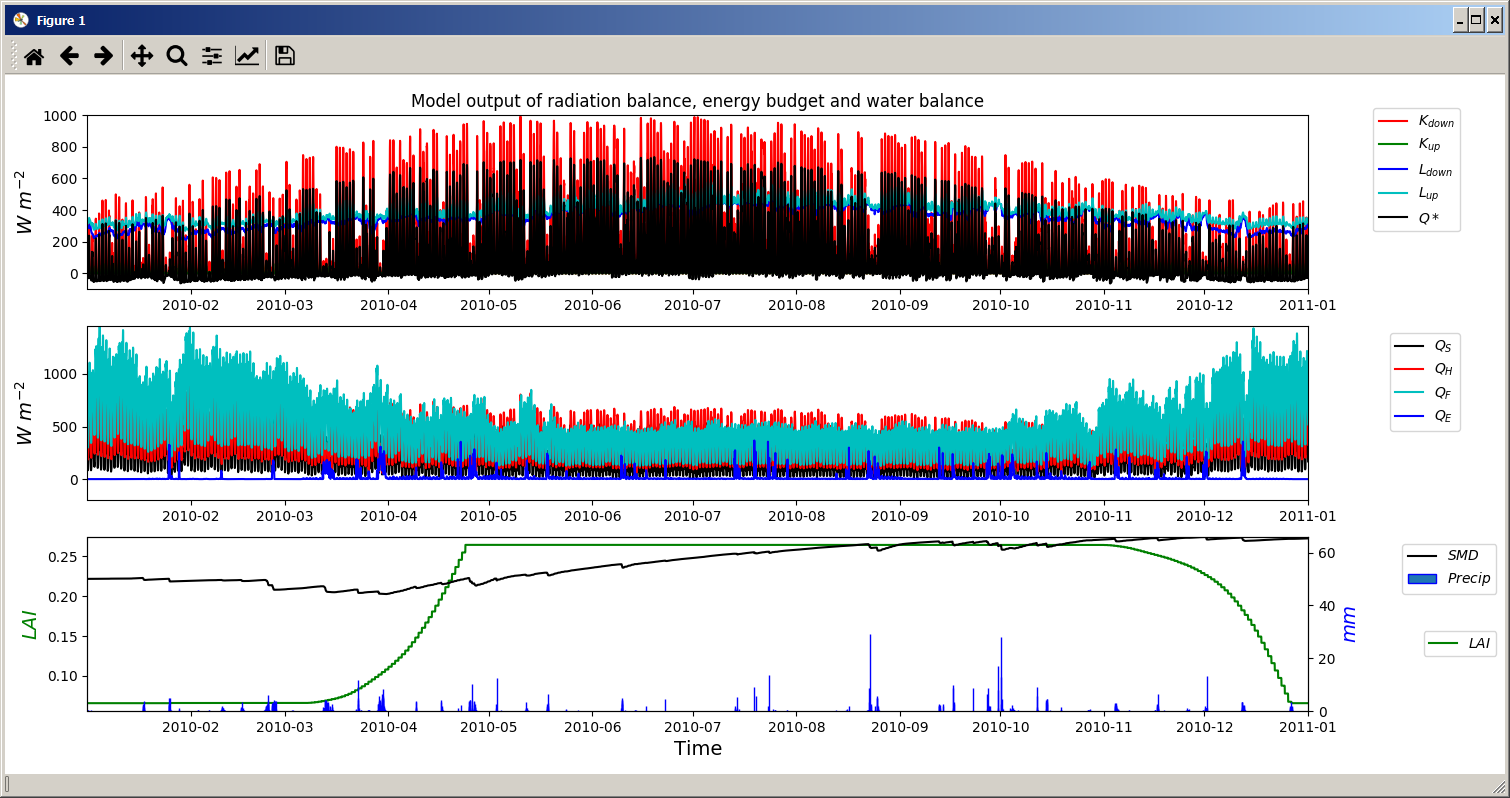Click the SMD legend entry

pos(1450,555)
